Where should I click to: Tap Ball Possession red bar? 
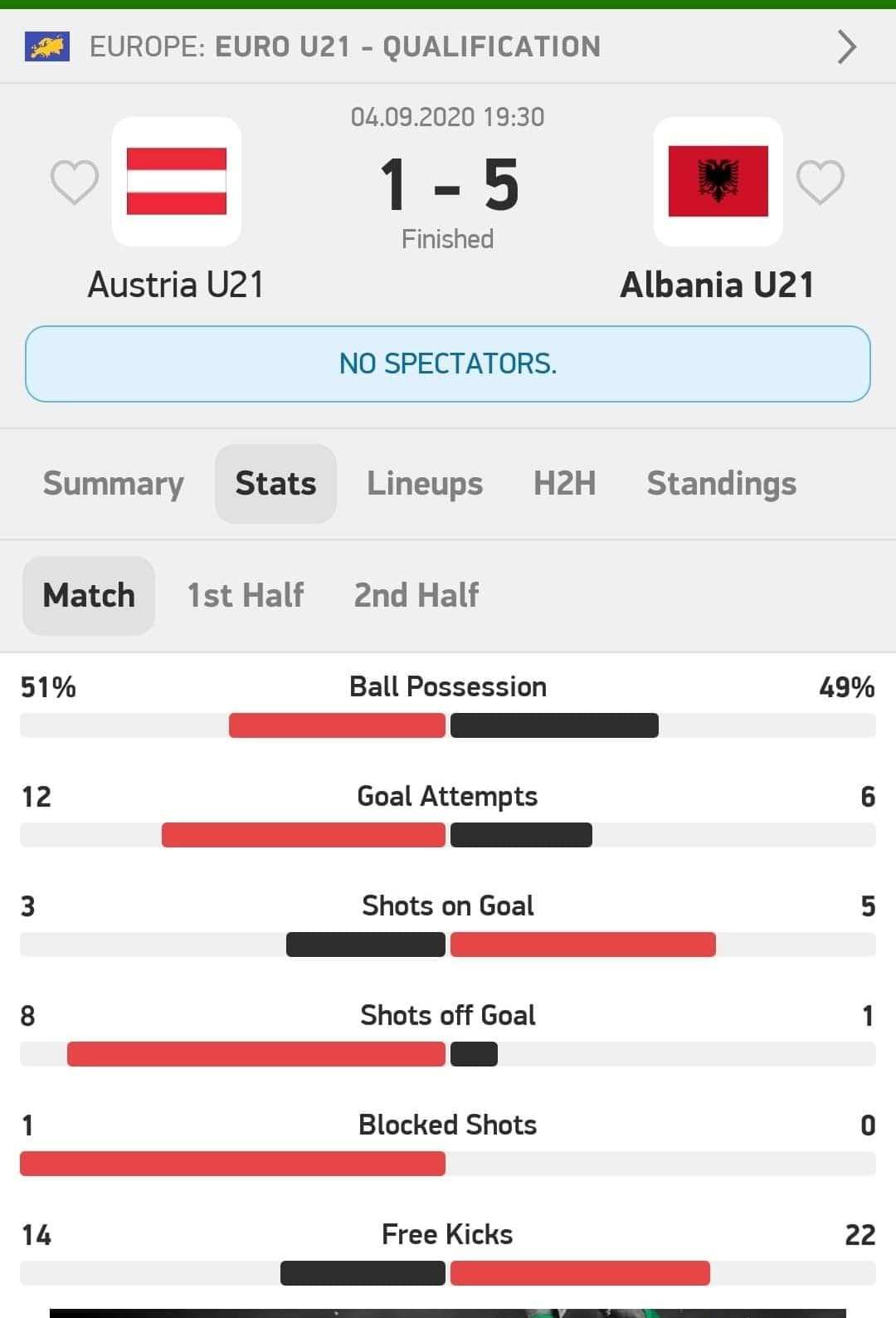point(337,725)
